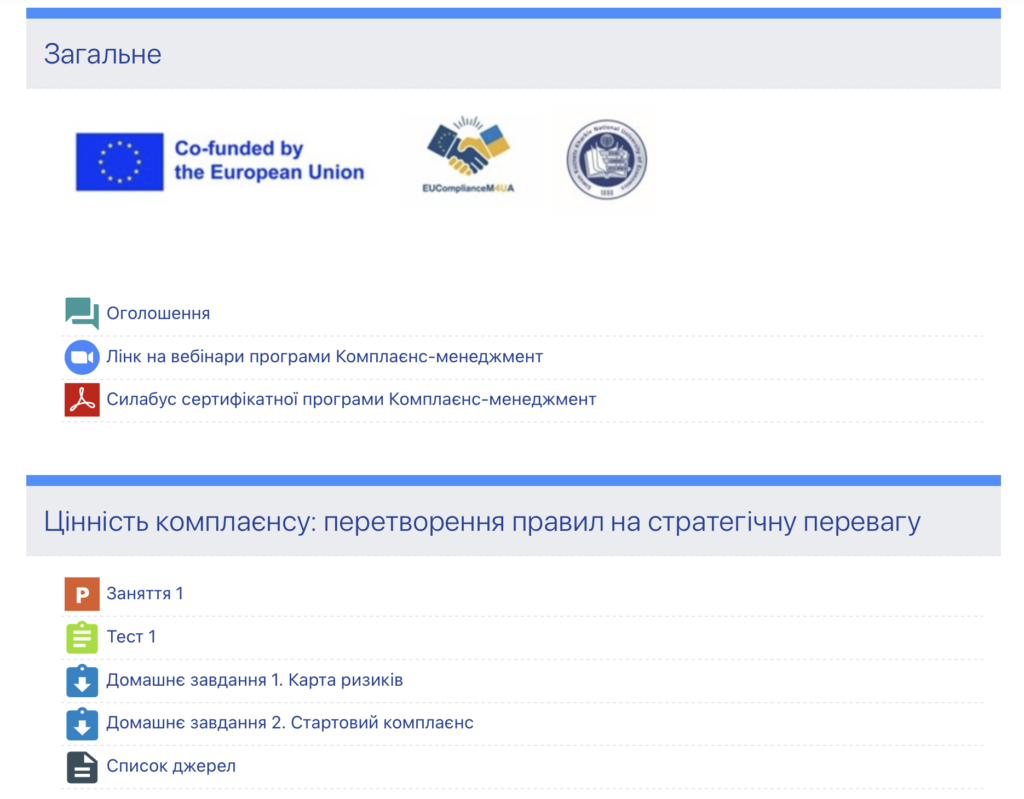This screenshot has height=799, width=1024.
Task: Select the Цінність комплаєнсу section heading
Action: click(481, 522)
